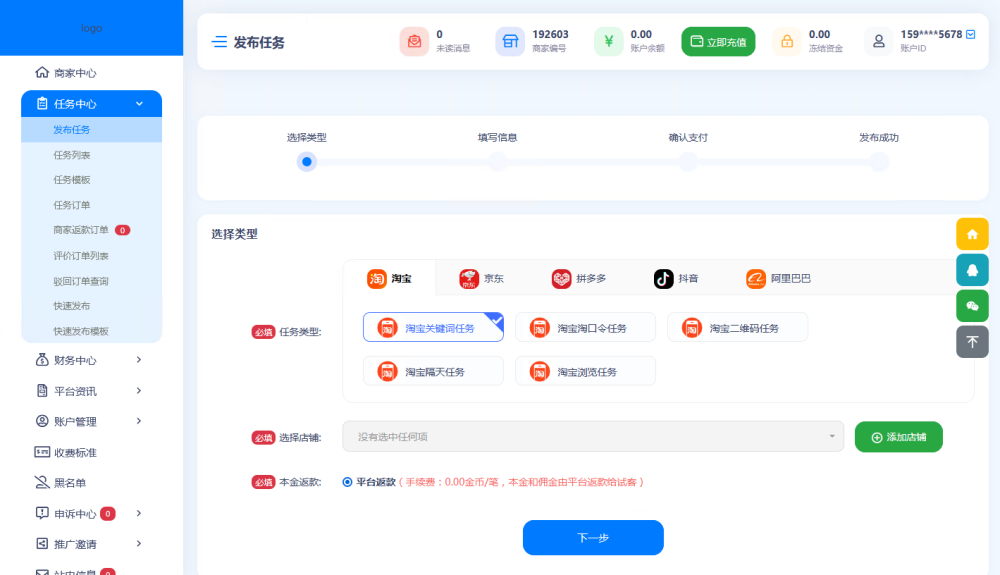Screen dimensions: 1000x575
Task: Select 淘宝二维码任务 task type
Action: 737,327
